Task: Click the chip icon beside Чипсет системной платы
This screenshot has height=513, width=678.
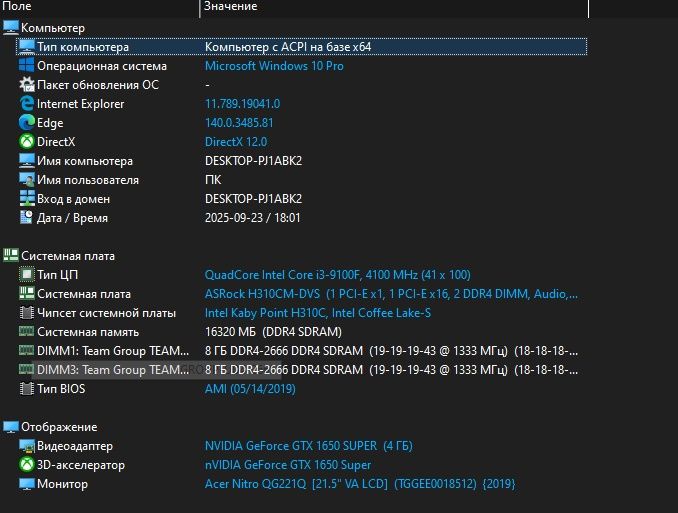Action: [26, 313]
